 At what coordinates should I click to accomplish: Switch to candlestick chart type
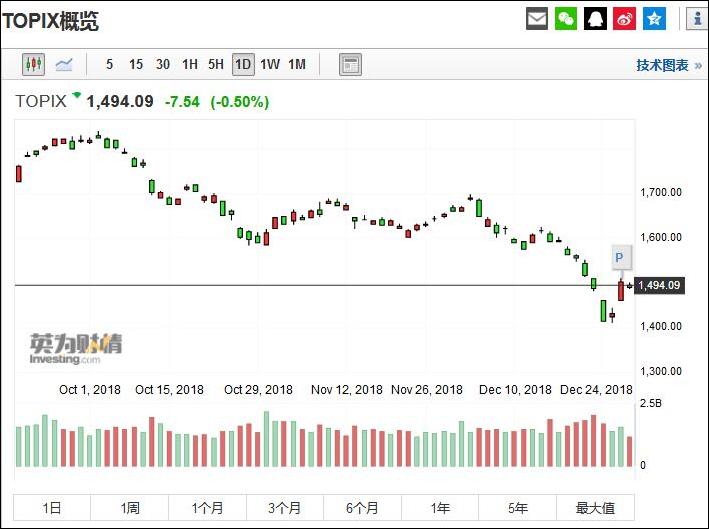coord(34,65)
